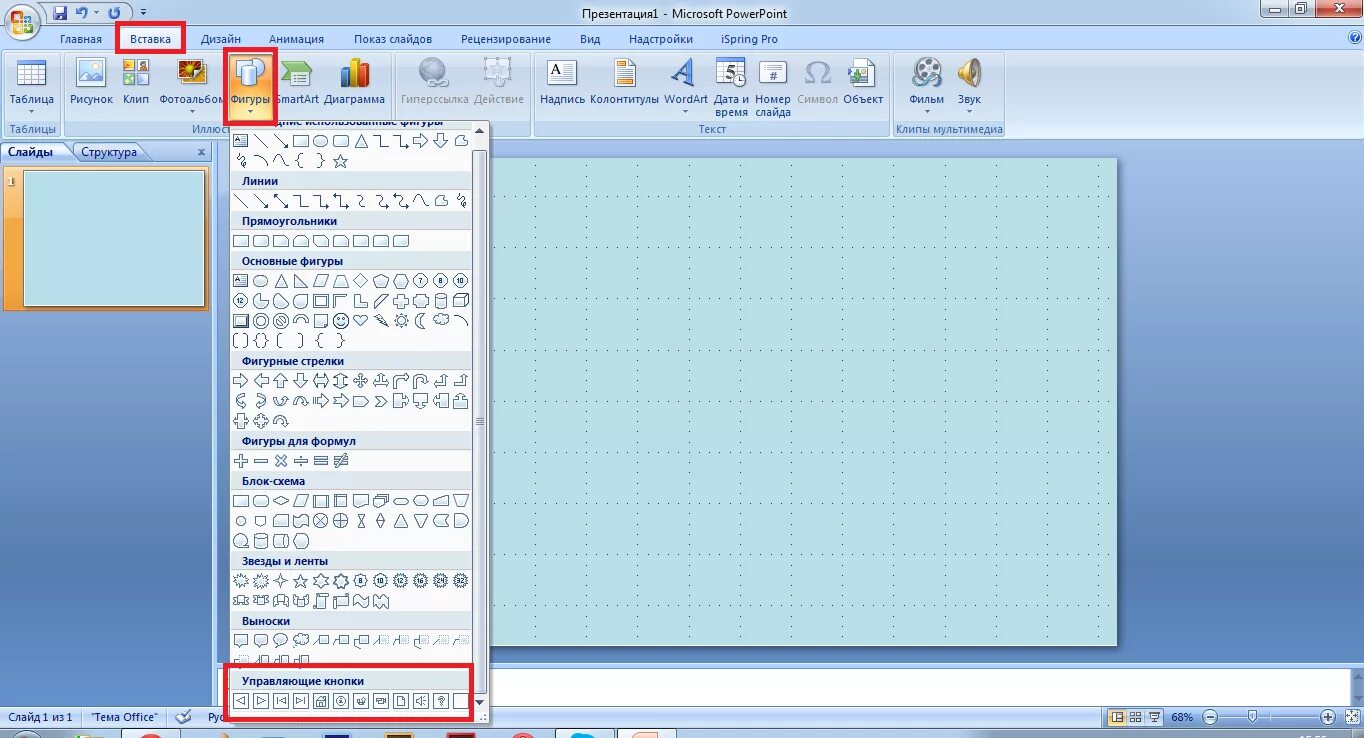The image size is (1364, 738).
Task: Insert a Clip (Клип) from ribbon
Action: (x=136, y=83)
